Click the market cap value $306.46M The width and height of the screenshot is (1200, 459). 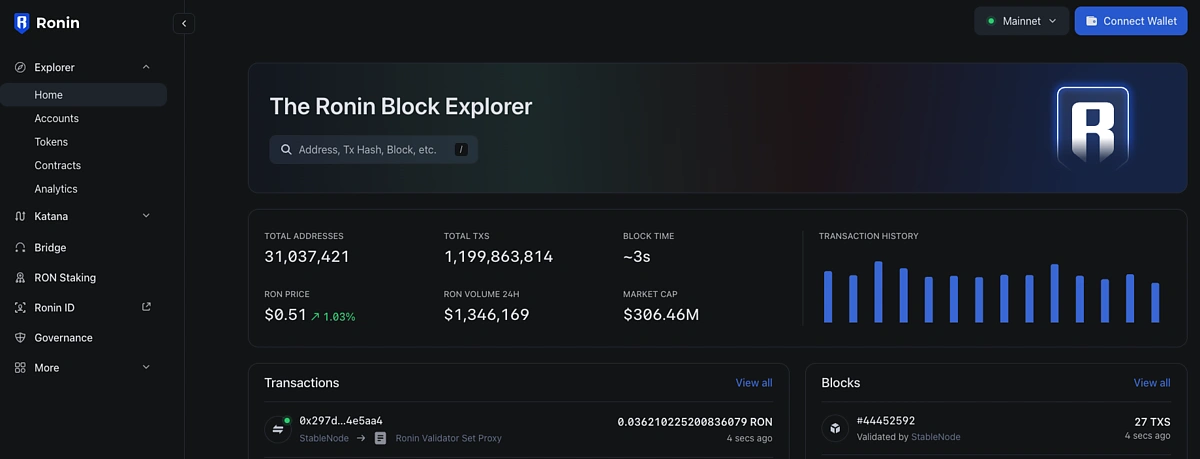point(661,315)
